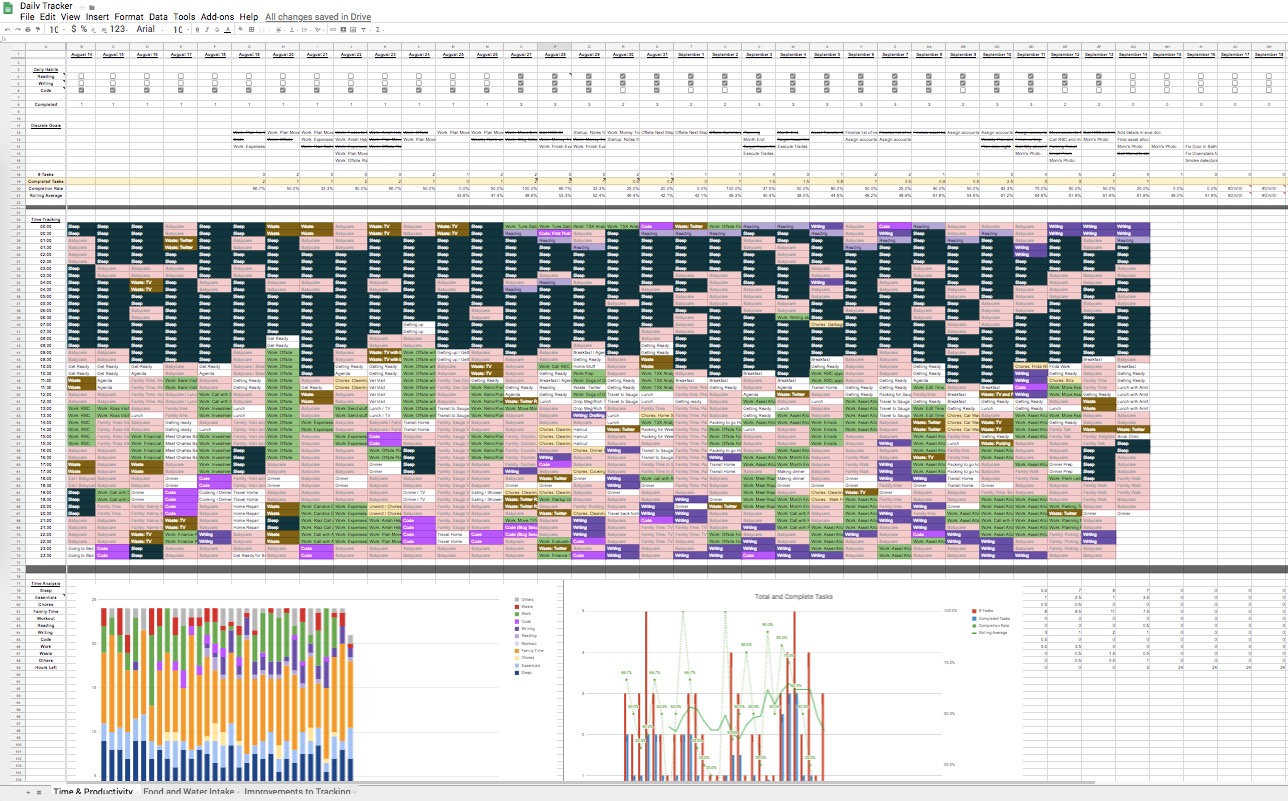Screen dimensions: 1288x801
Task: Toggle Code checkbox for August 22
Action: click(x=353, y=89)
